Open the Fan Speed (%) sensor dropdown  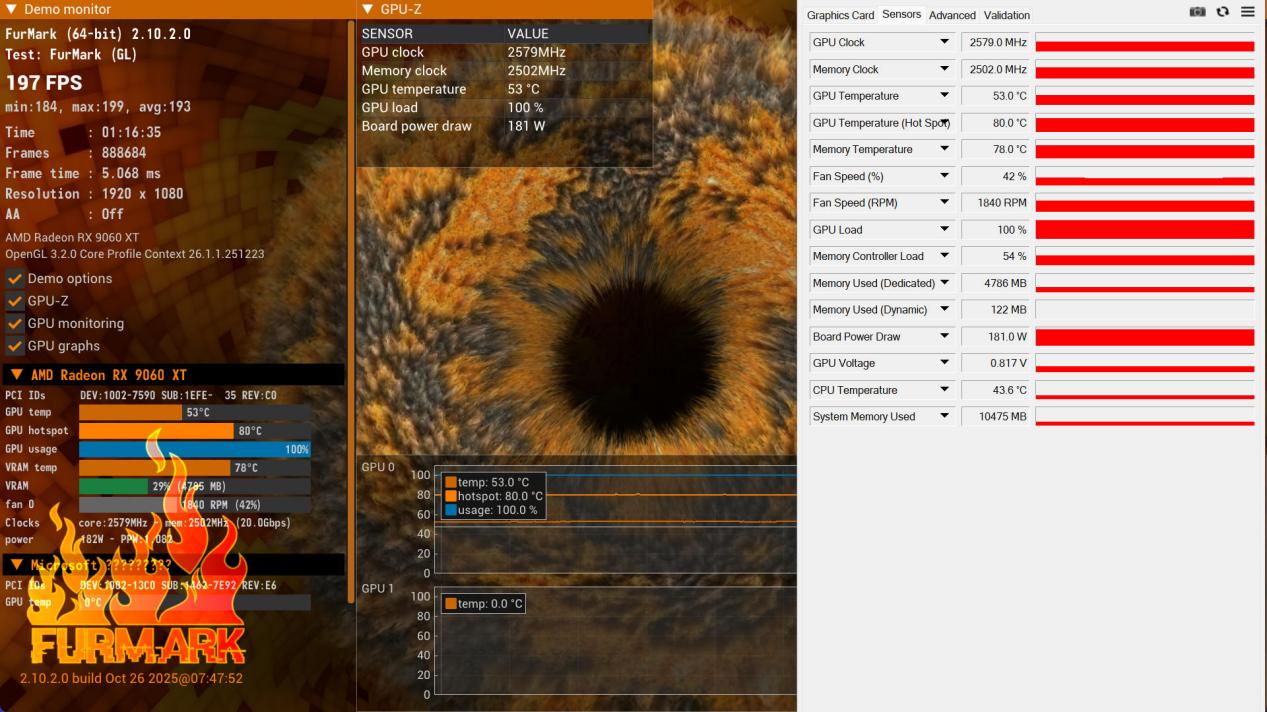click(x=944, y=176)
